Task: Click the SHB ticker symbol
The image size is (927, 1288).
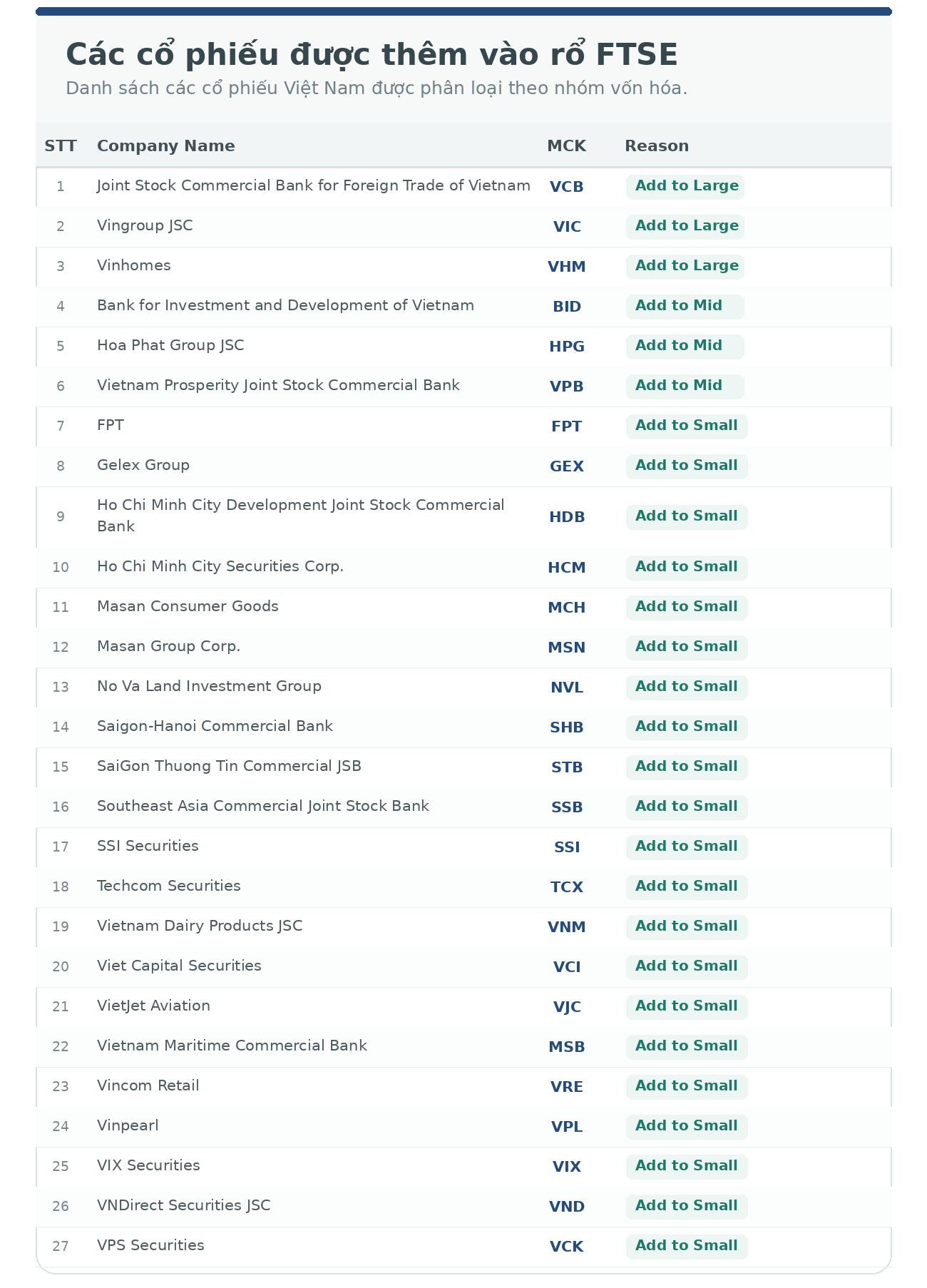Action: (567, 727)
